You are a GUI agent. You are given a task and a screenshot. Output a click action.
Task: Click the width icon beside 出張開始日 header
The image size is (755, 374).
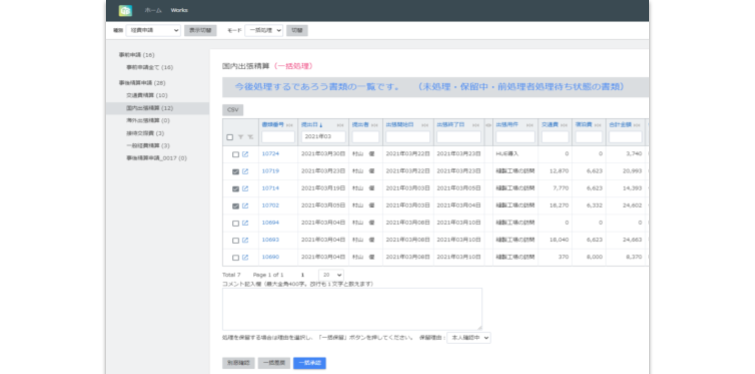425,125
